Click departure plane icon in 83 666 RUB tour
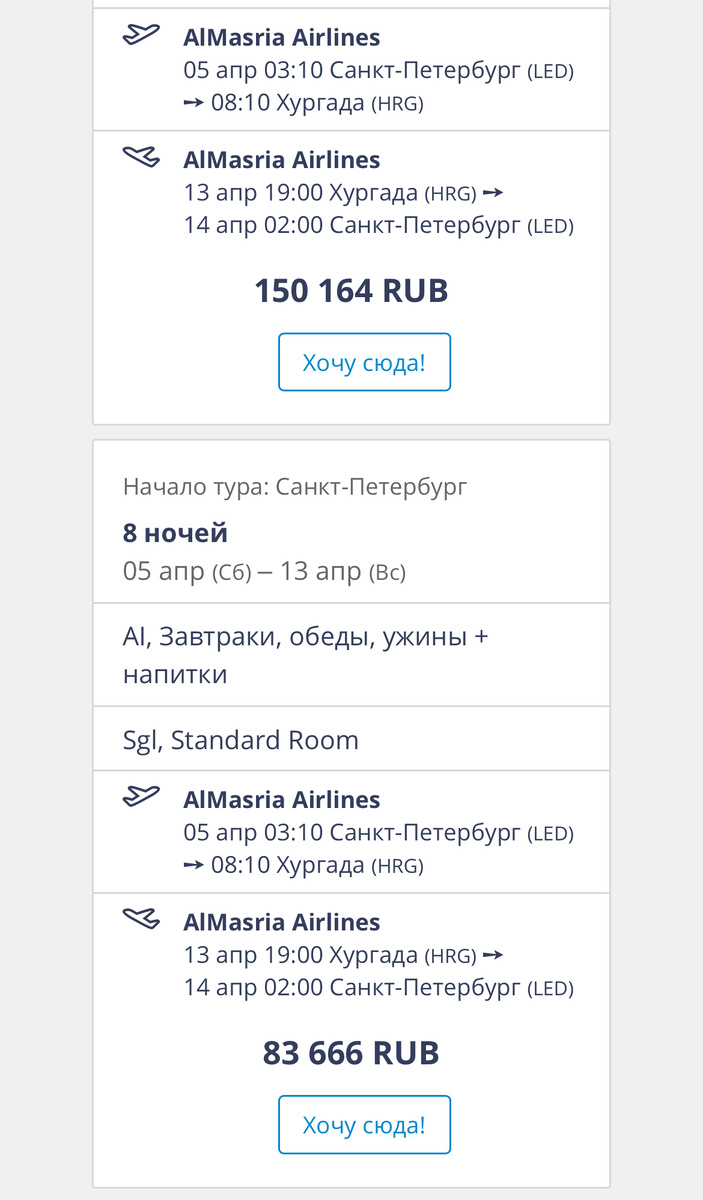703x1200 pixels. 141,797
